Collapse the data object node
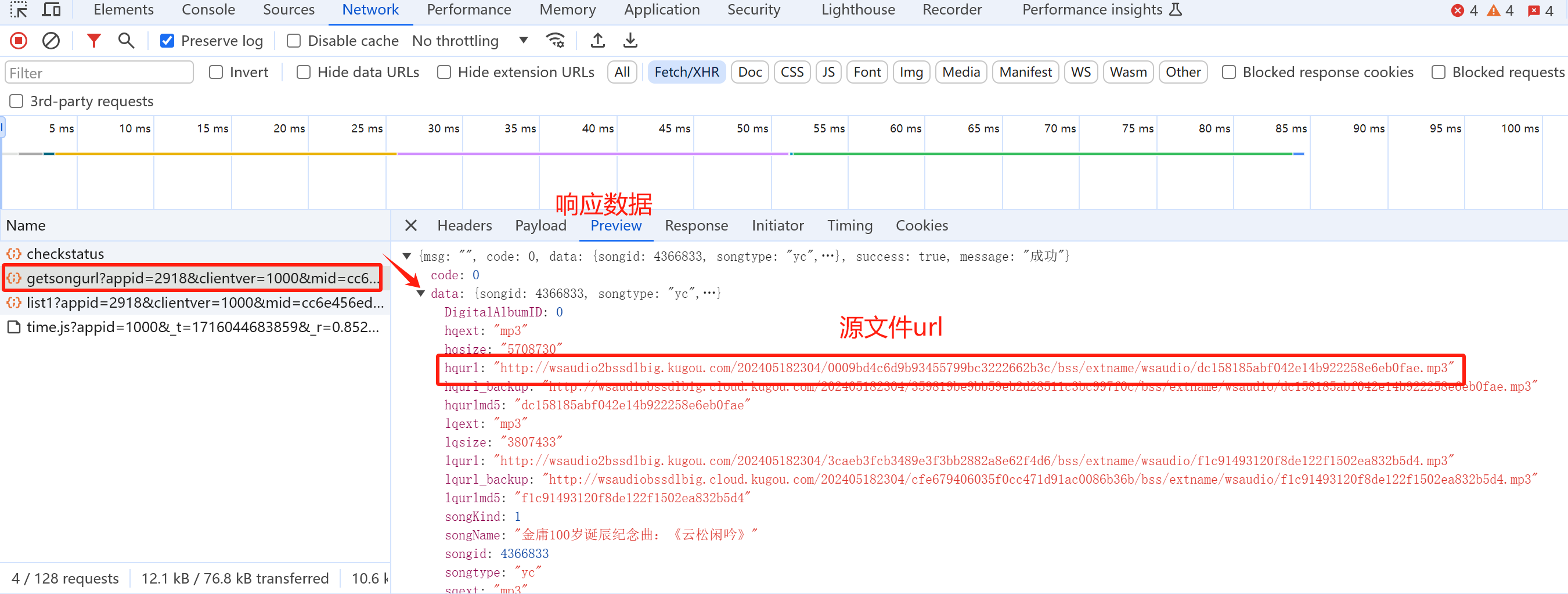 (421, 293)
